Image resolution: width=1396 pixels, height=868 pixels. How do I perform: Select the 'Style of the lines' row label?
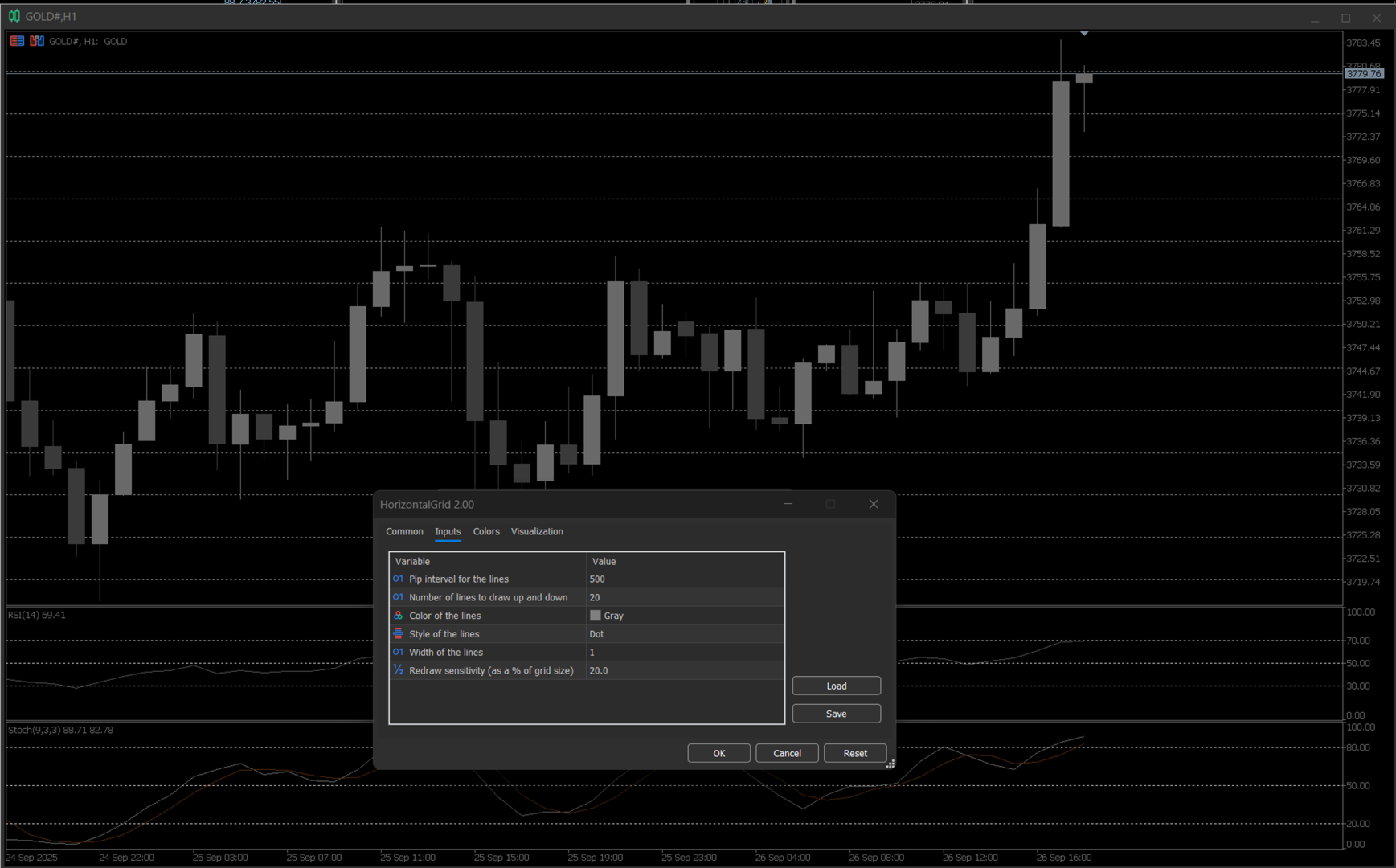tap(444, 634)
